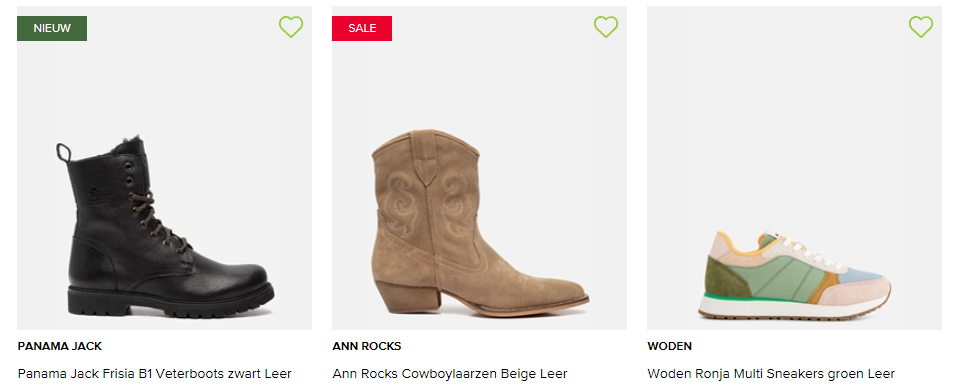Click the pull loop on the black boot
Image resolution: width=954 pixels, height=386 pixels.
point(64,152)
